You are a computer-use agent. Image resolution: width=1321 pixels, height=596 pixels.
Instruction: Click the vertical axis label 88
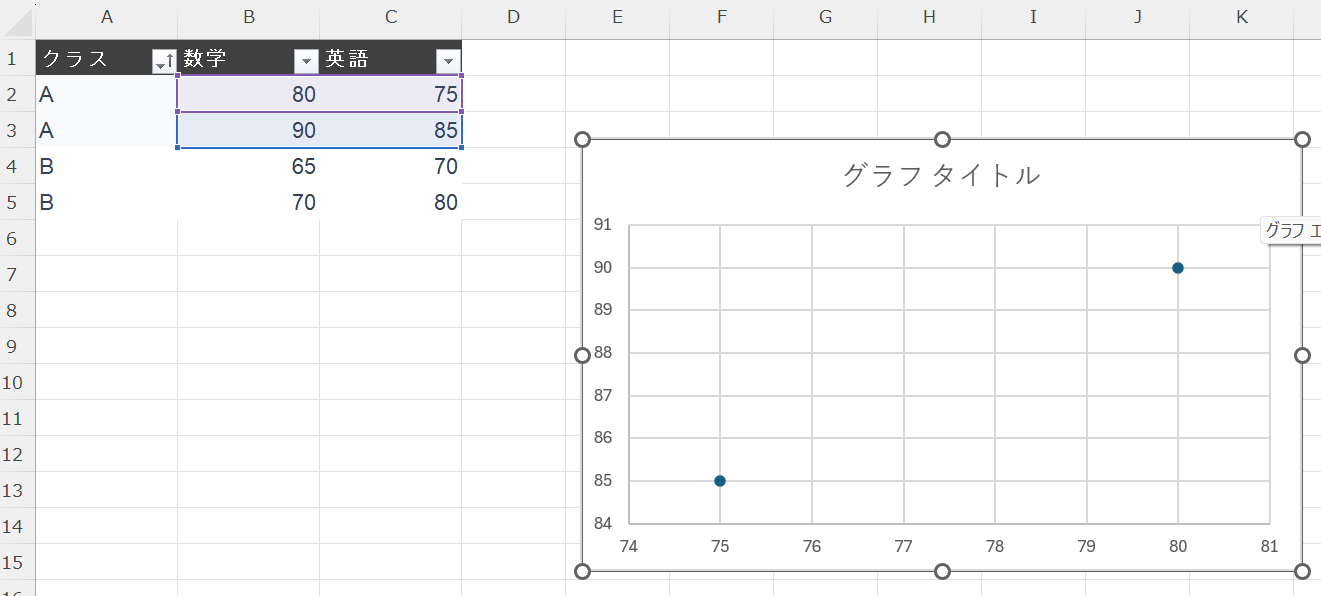pos(602,353)
